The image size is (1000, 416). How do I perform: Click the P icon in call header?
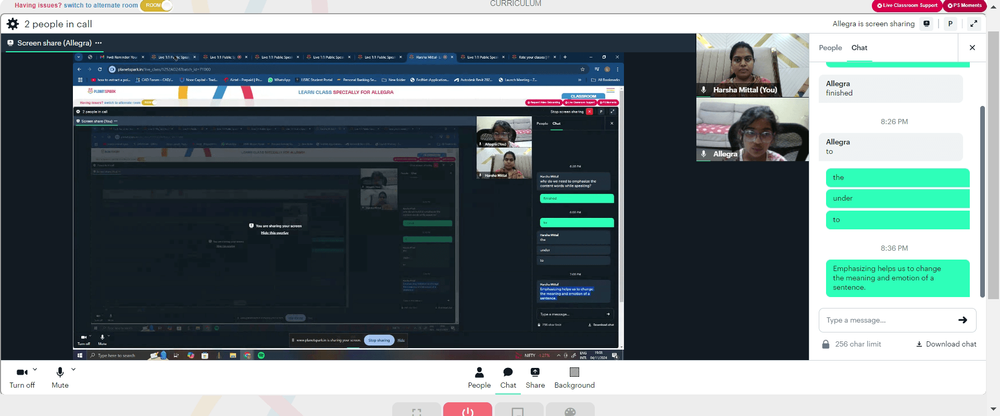point(950,24)
